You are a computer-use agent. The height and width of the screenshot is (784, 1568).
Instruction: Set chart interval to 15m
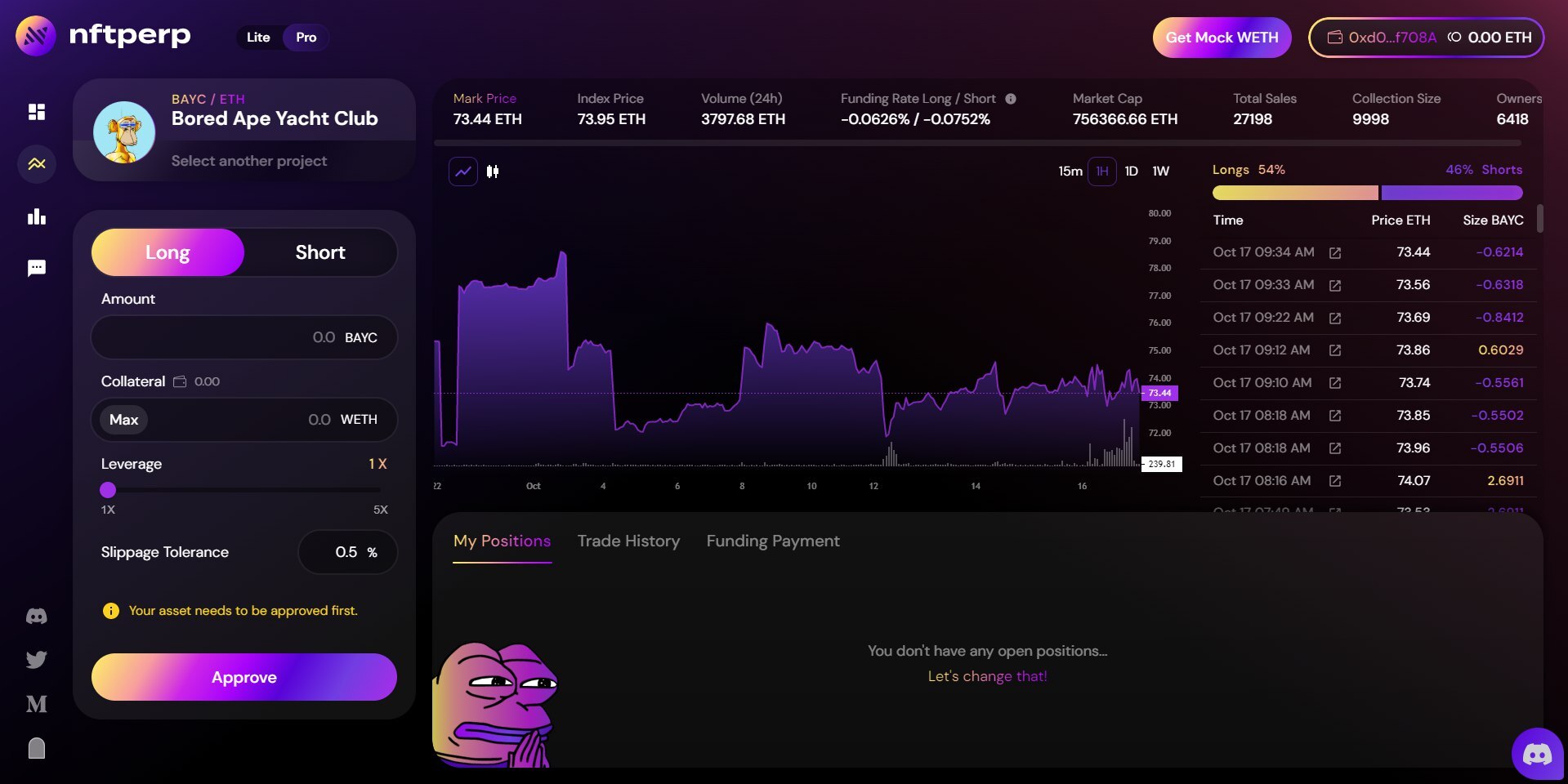1070,171
